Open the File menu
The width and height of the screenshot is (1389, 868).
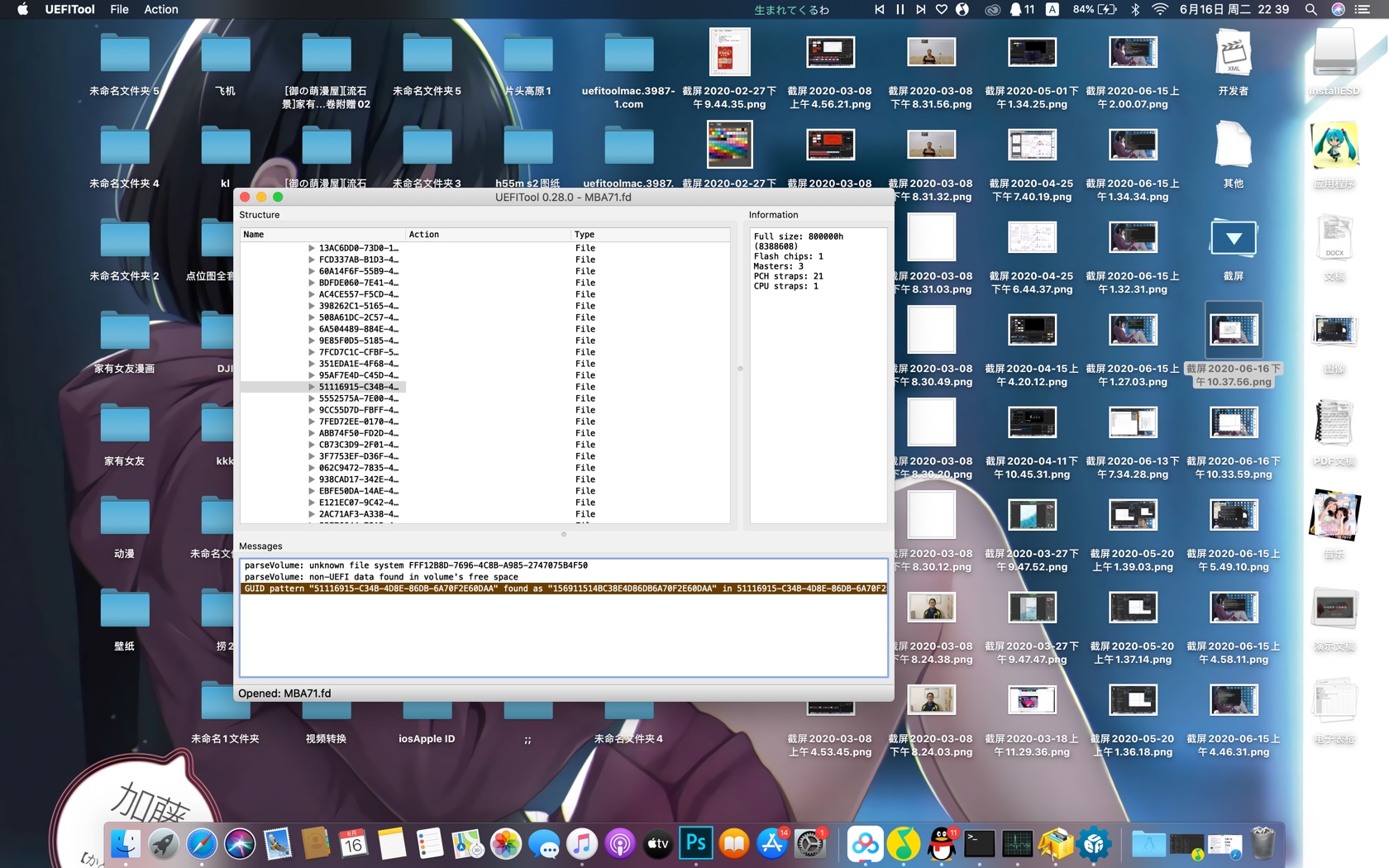[119, 9]
